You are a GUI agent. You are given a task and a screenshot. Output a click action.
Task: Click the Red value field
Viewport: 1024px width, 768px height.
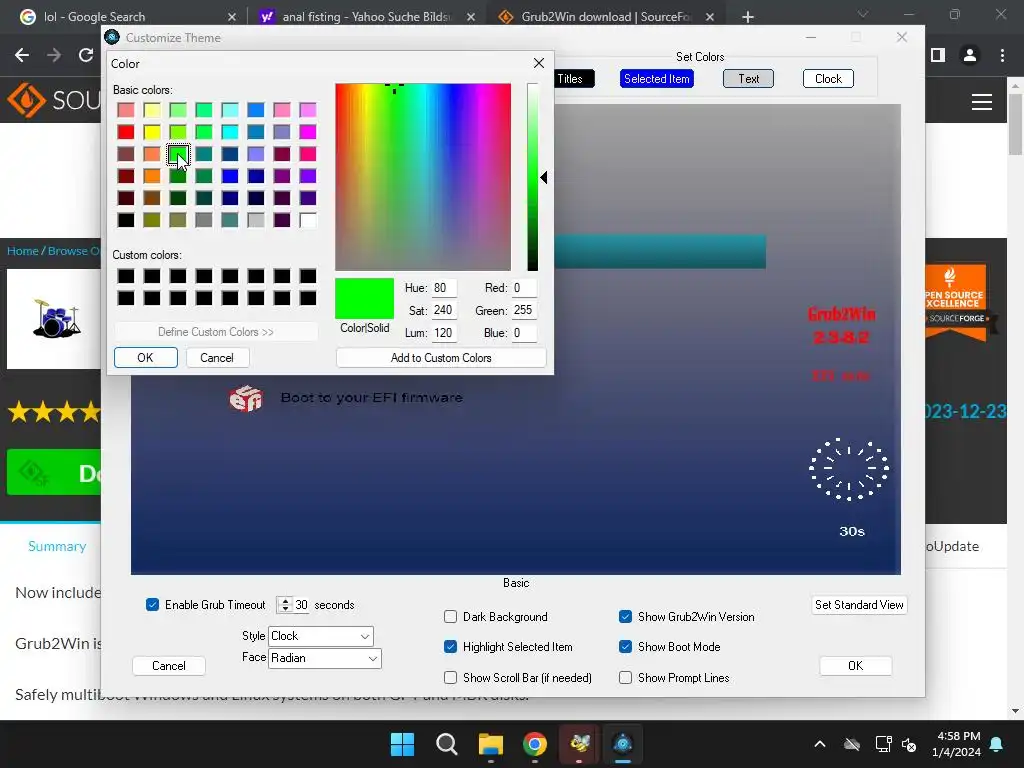[524, 288]
